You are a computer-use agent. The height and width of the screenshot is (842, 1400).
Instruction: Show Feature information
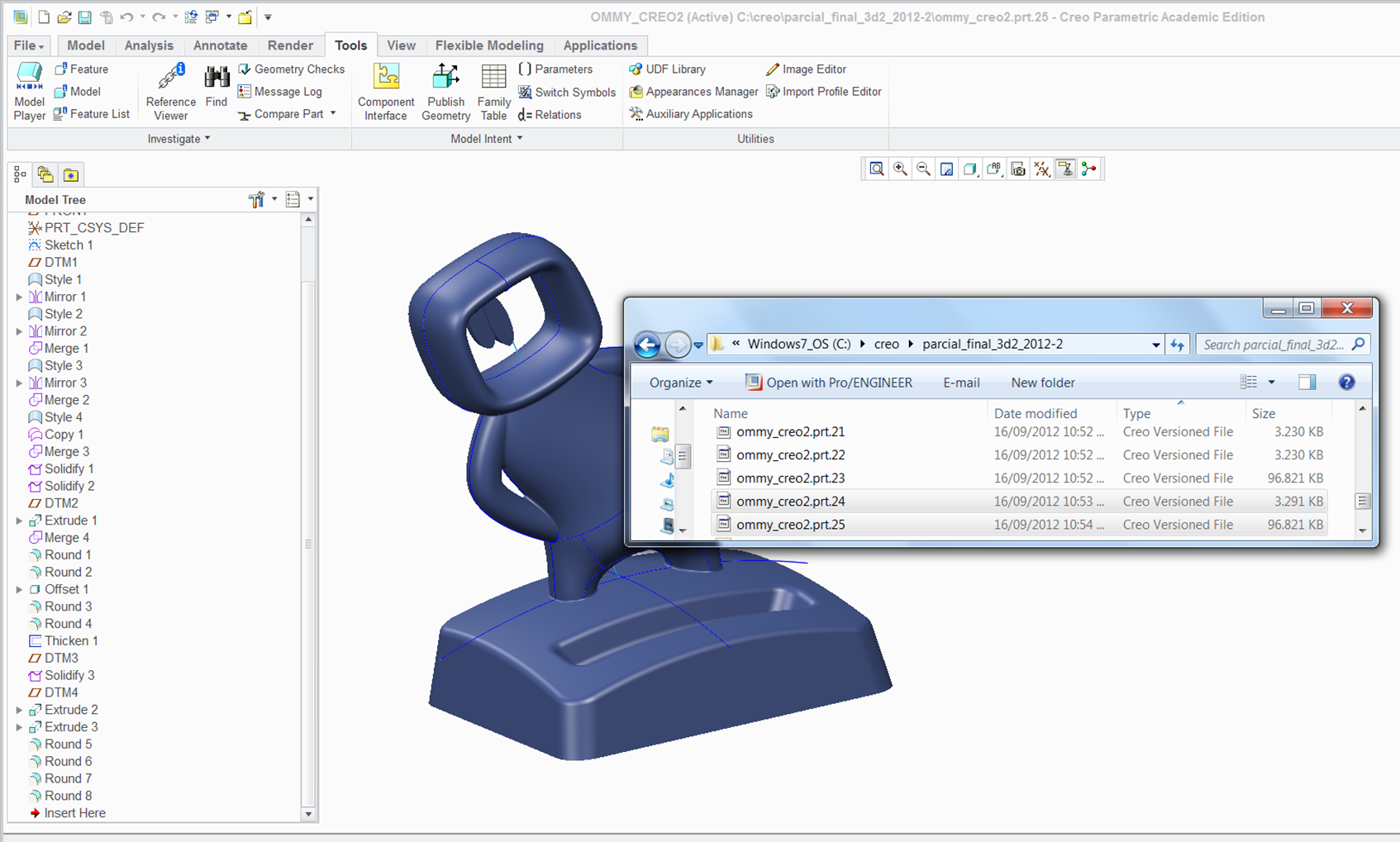click(x=81, y=69)
